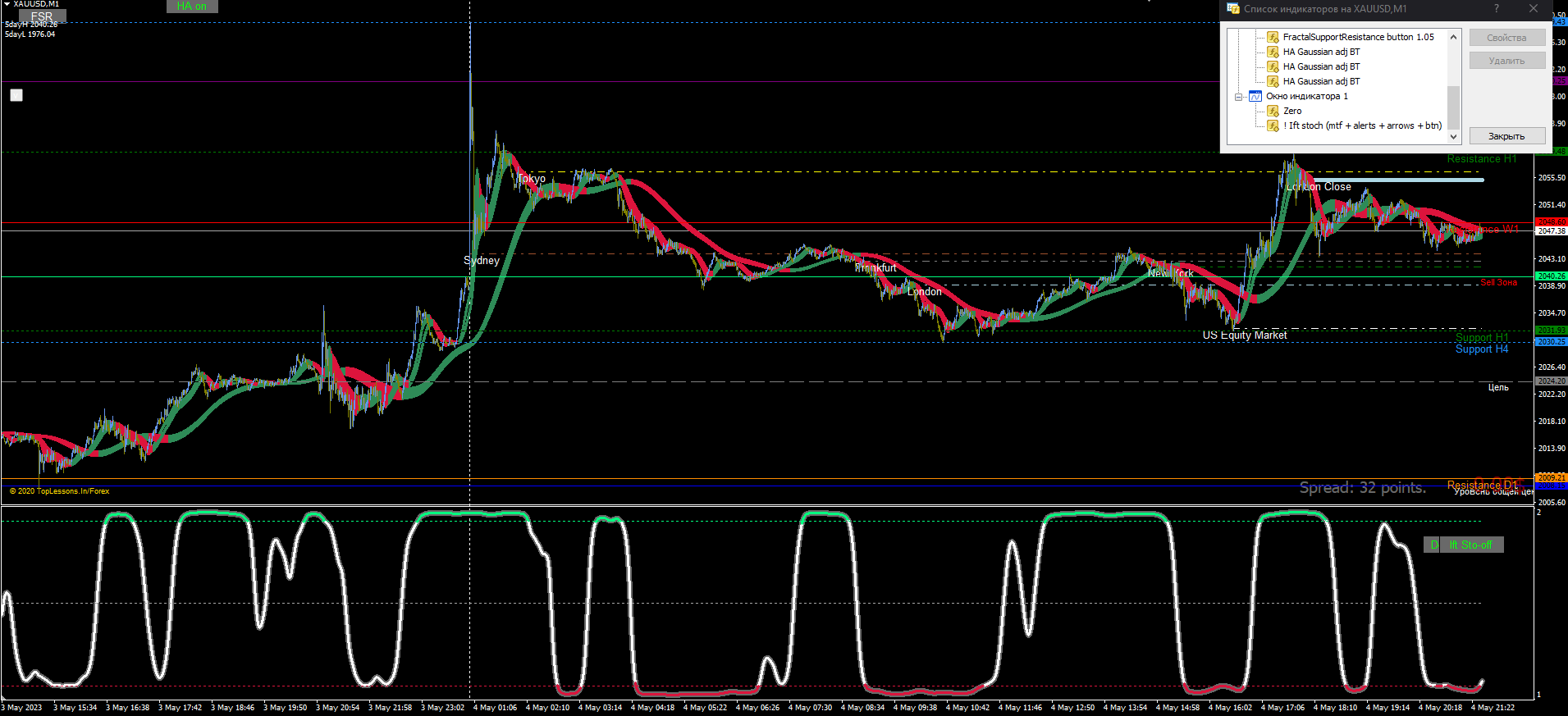Click the Support H1 label

coord(1482,337)
